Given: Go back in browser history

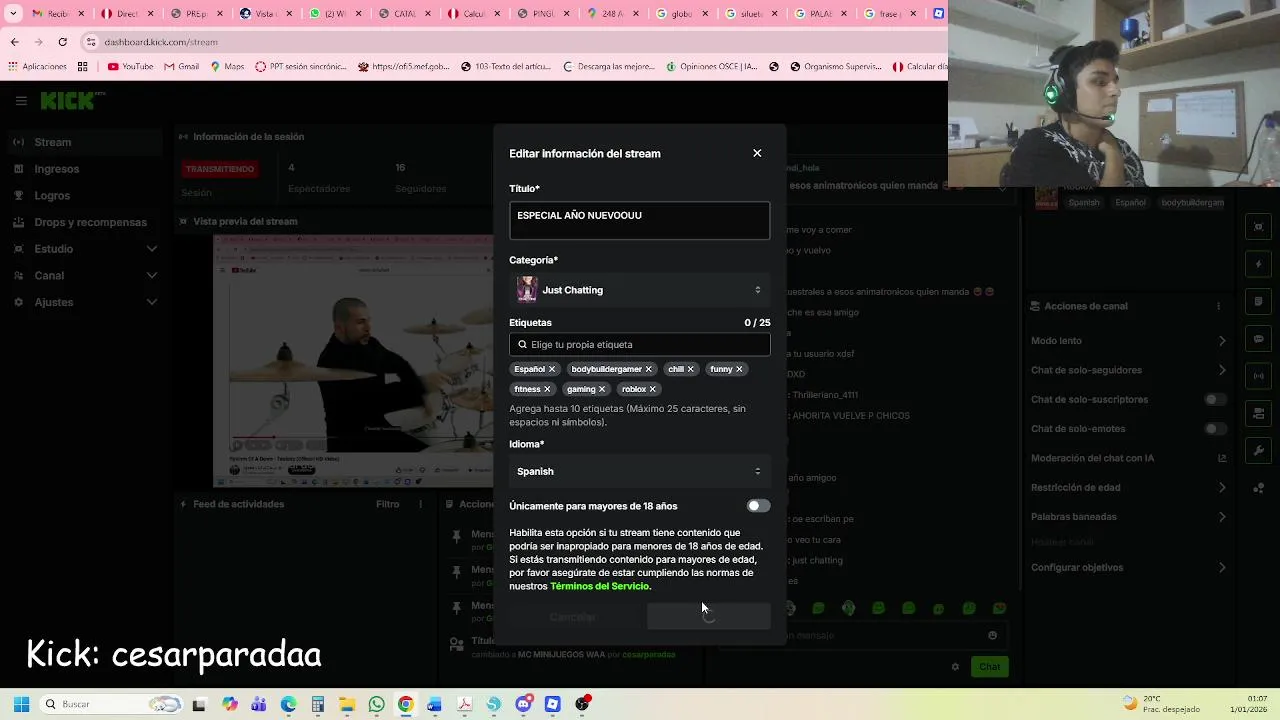Looking at the screenshot, I should (x=14, y=42).
